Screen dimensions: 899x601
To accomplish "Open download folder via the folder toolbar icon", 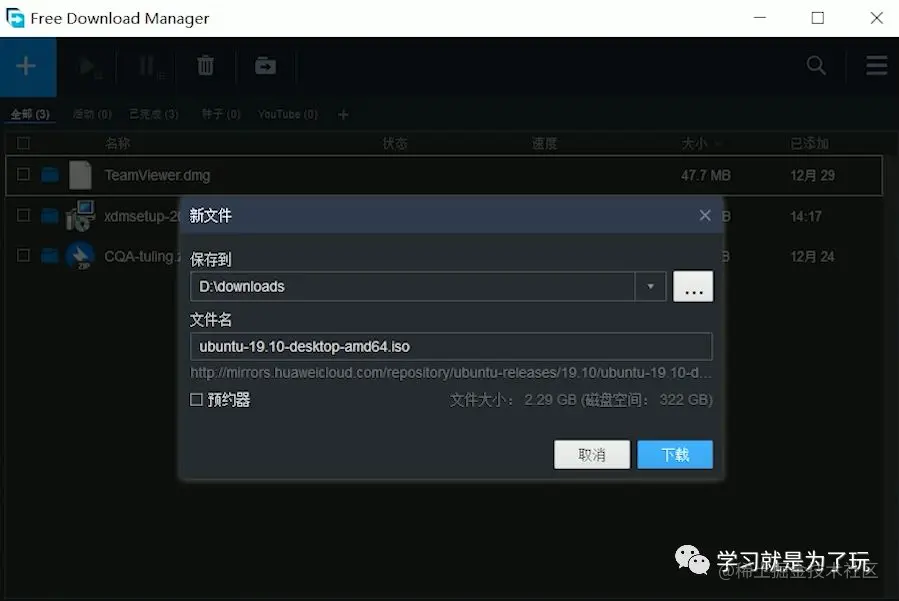I will coord(264,66).
